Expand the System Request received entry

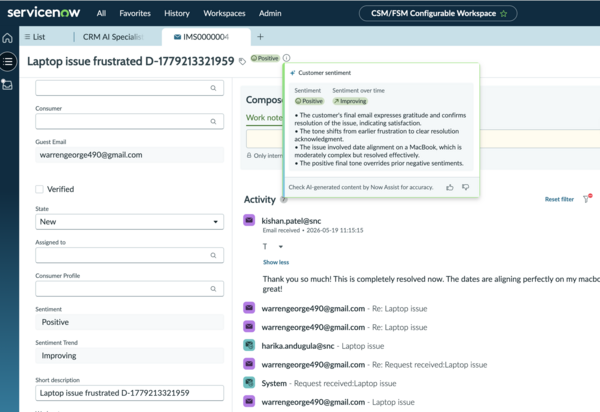click(x=329, y=383)
